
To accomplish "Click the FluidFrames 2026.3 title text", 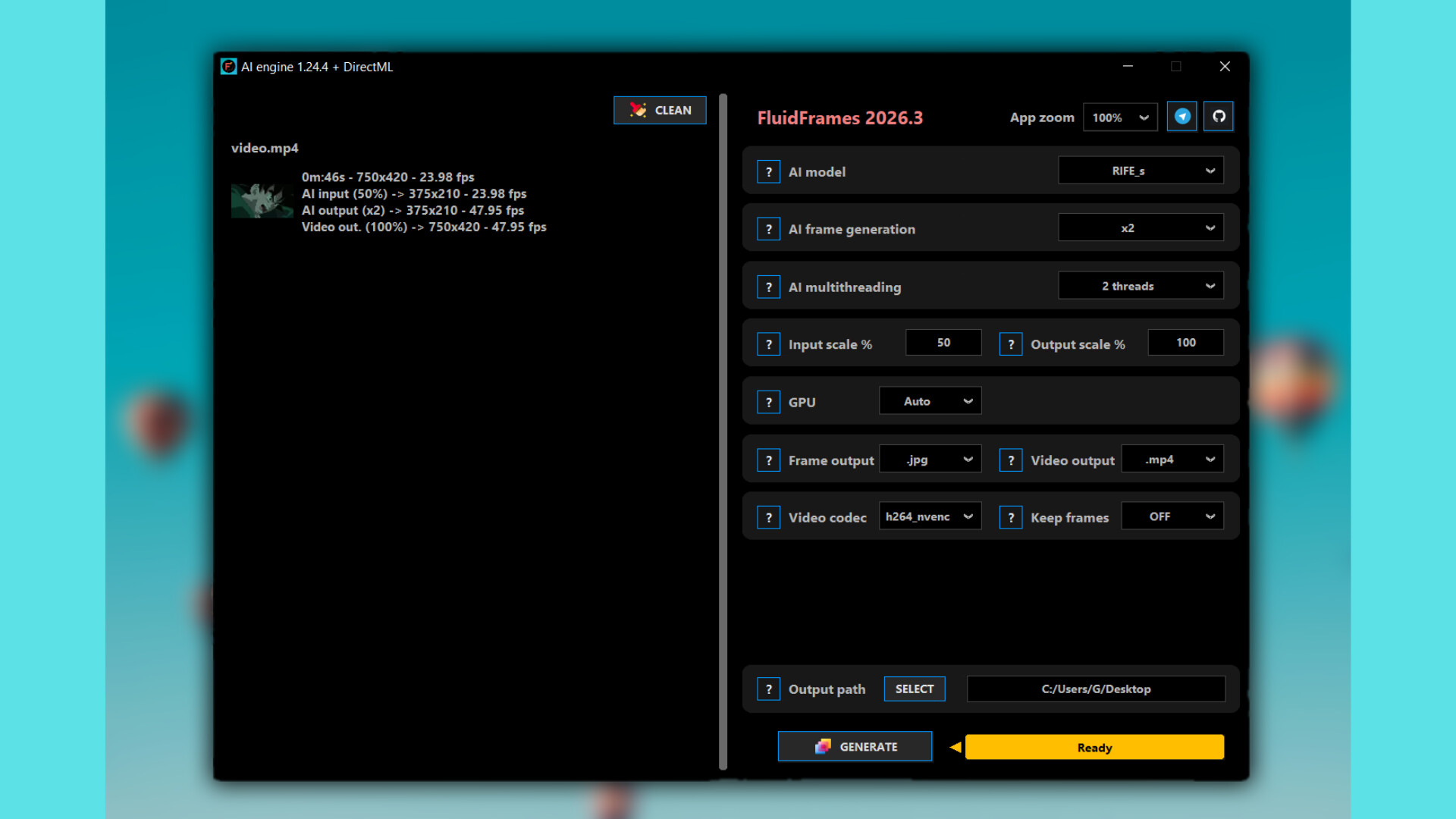I will click(x=840, y=118).
